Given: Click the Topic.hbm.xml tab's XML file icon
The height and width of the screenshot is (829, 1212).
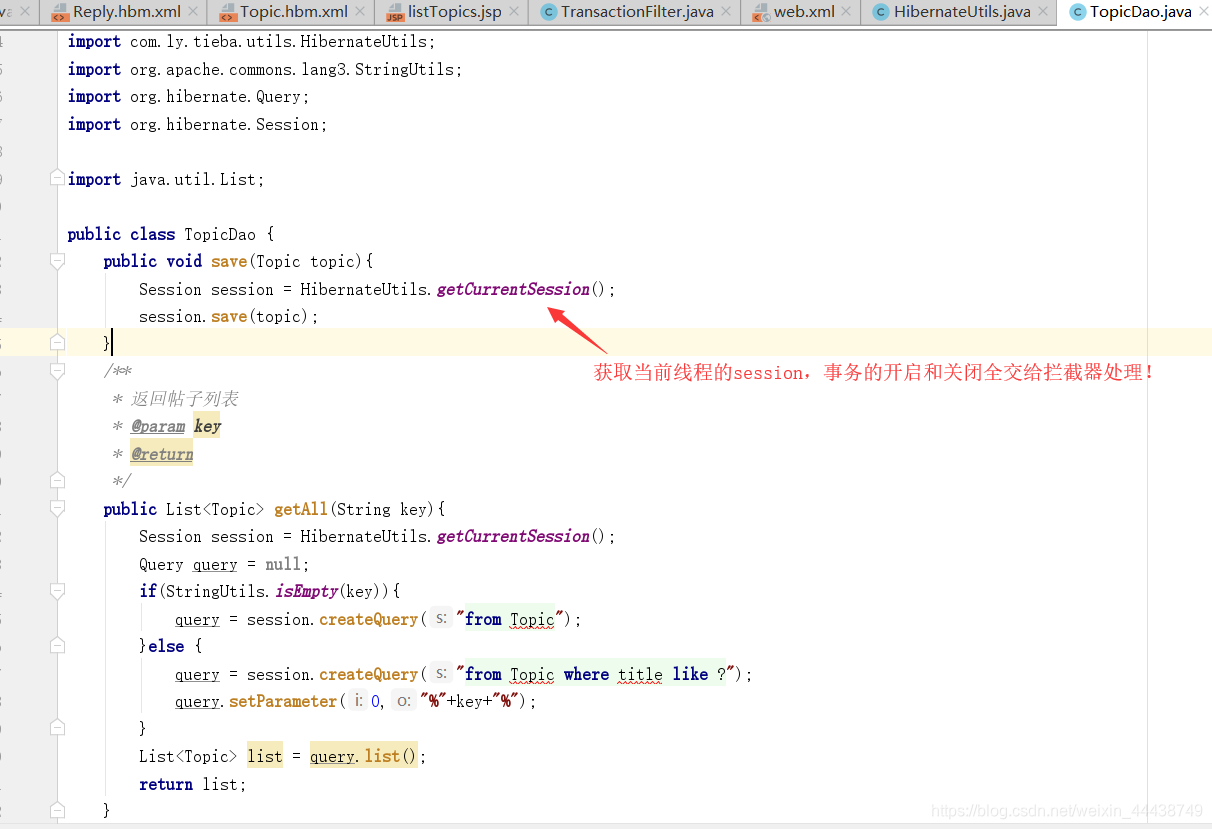Looking at the screenshot, I should (x=227, y=13).
